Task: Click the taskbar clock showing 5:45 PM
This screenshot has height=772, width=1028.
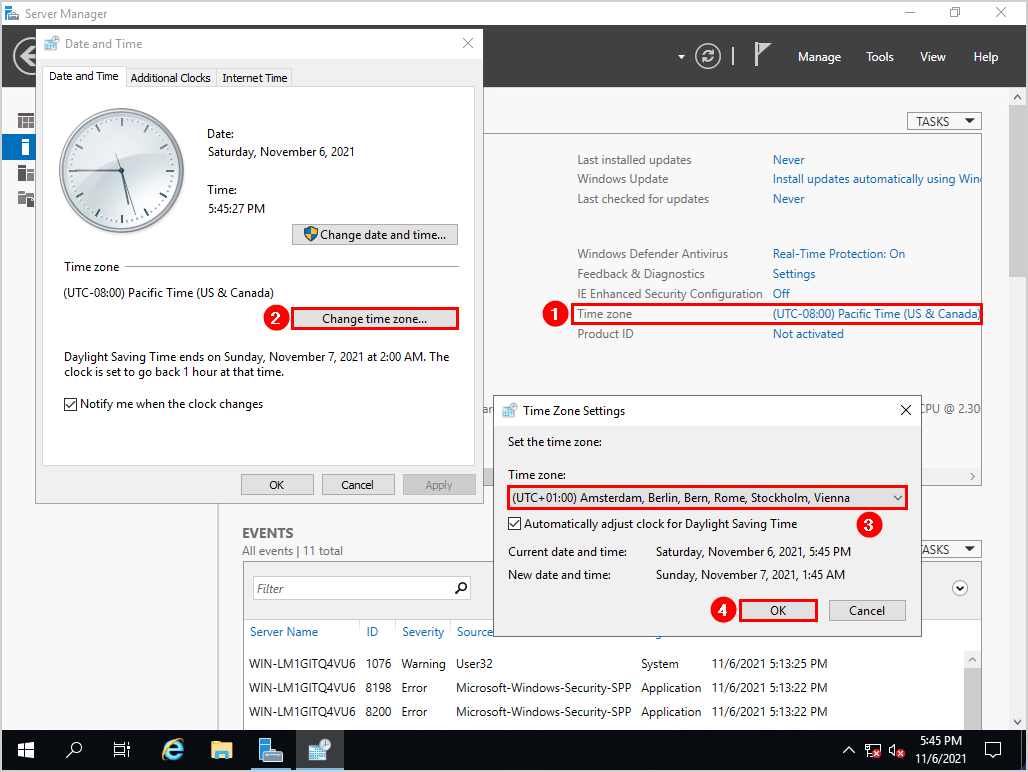Action: click(940, 750)
